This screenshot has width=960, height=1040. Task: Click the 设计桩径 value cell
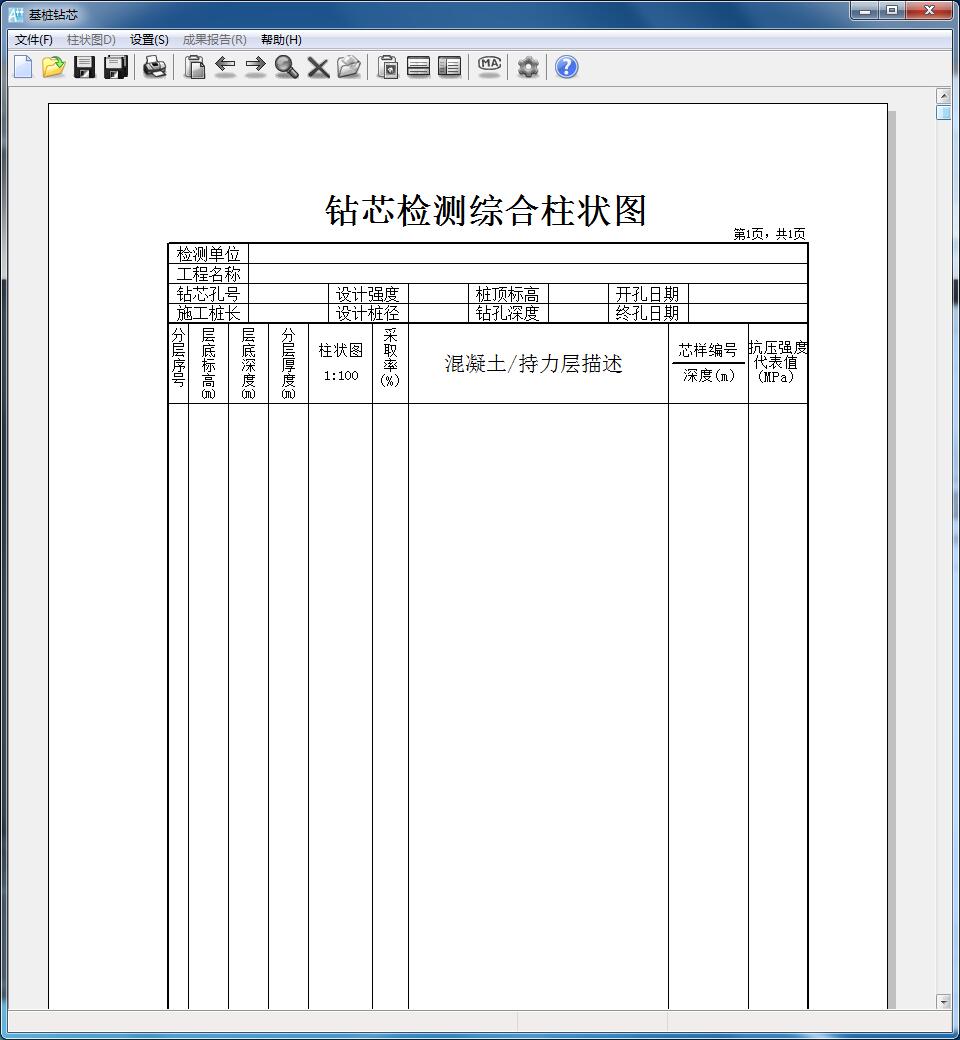click(x=438, y=313)
